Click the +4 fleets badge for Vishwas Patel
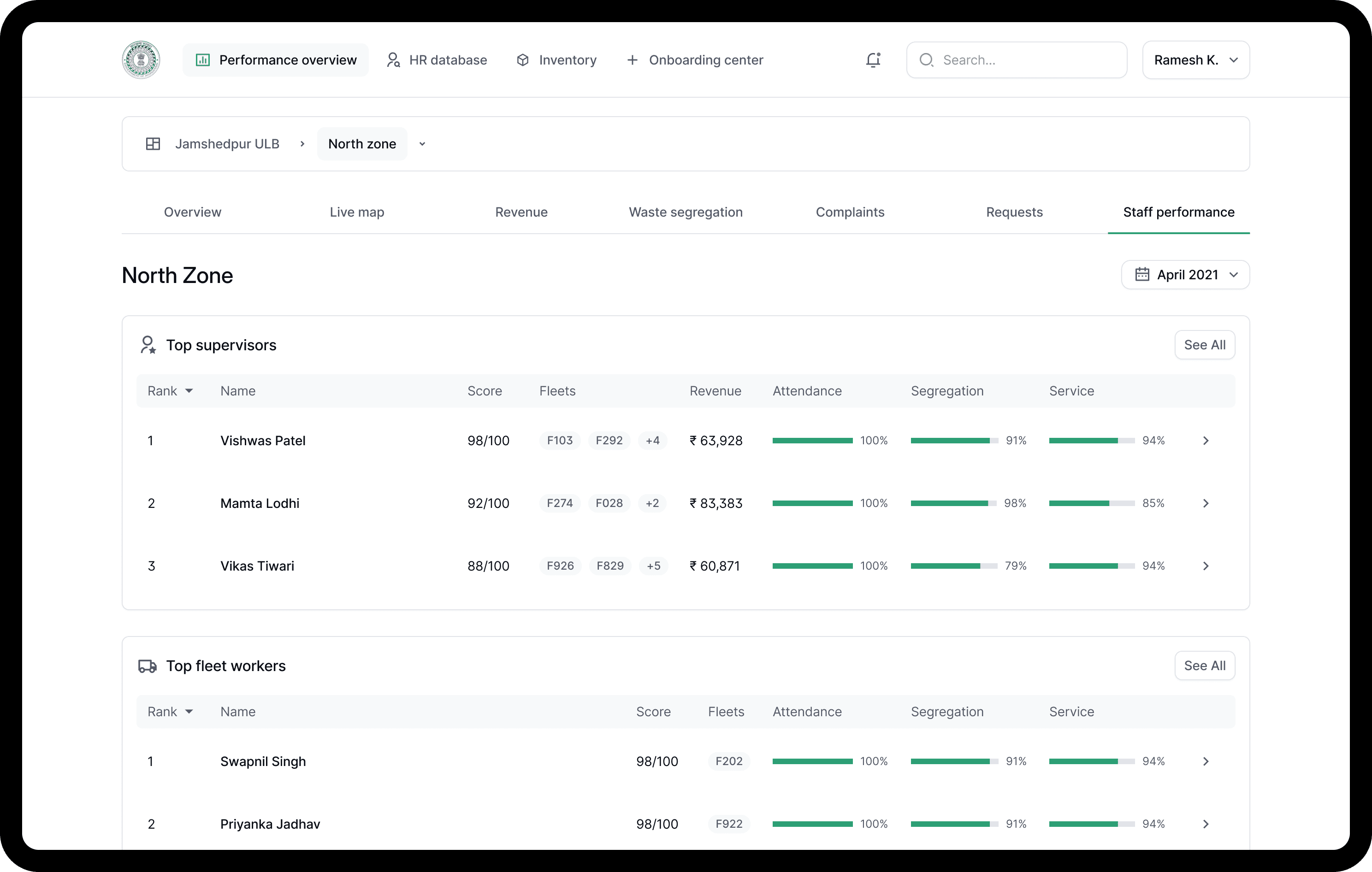This screenshot has height=872, width=1372. [652, 441]
